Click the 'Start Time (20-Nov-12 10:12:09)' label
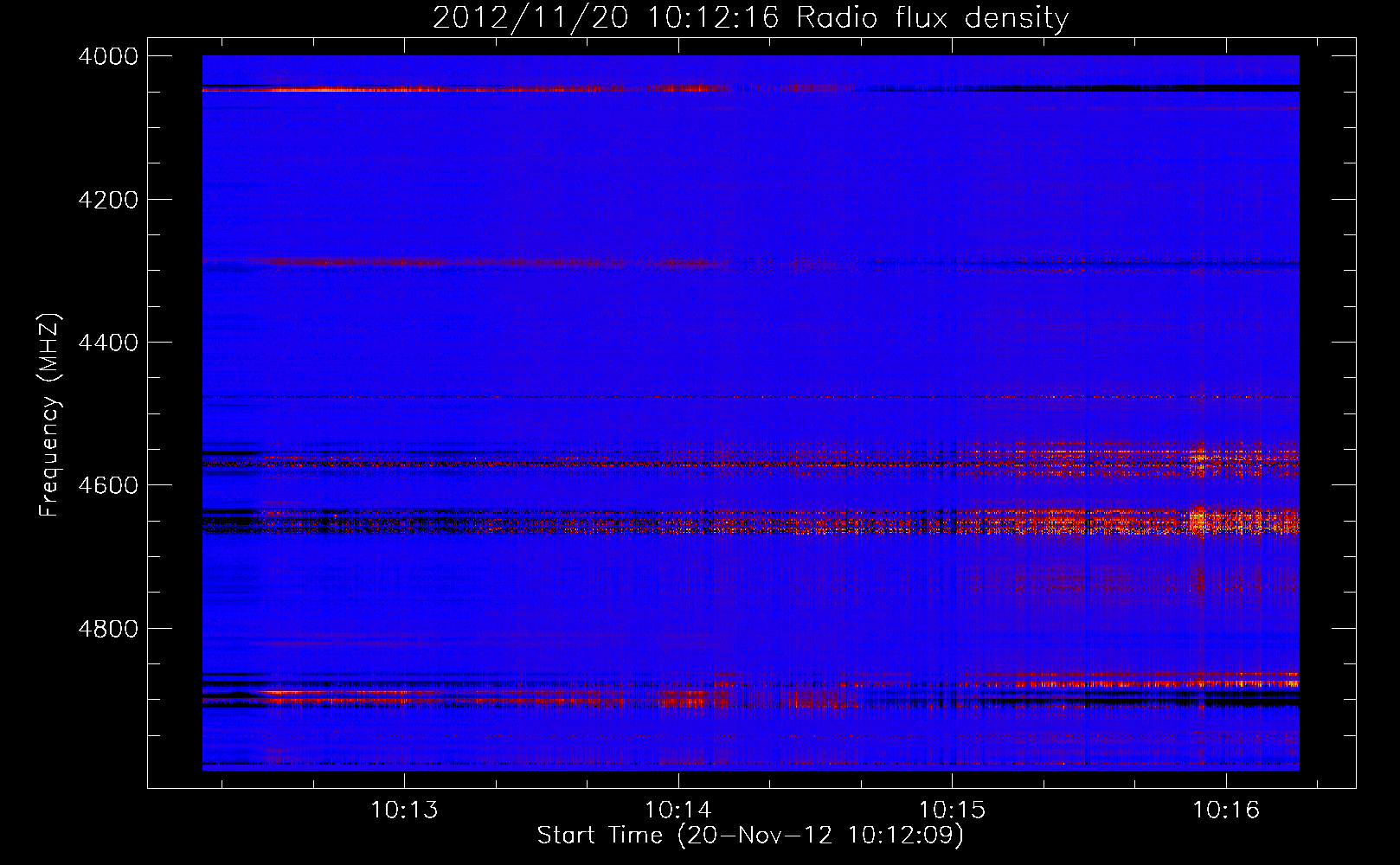This screenshot has height=865, width=1400. pos(750,836)
